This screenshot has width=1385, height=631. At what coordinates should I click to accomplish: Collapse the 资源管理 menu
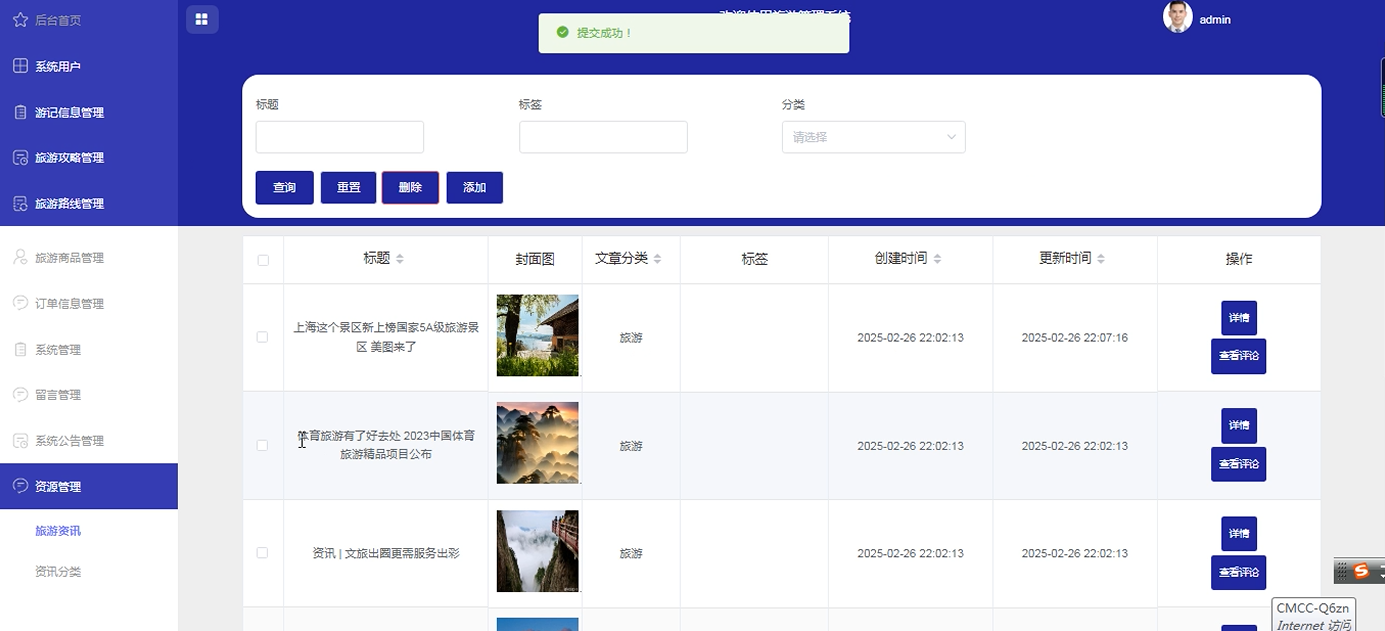tap(89, 486)
